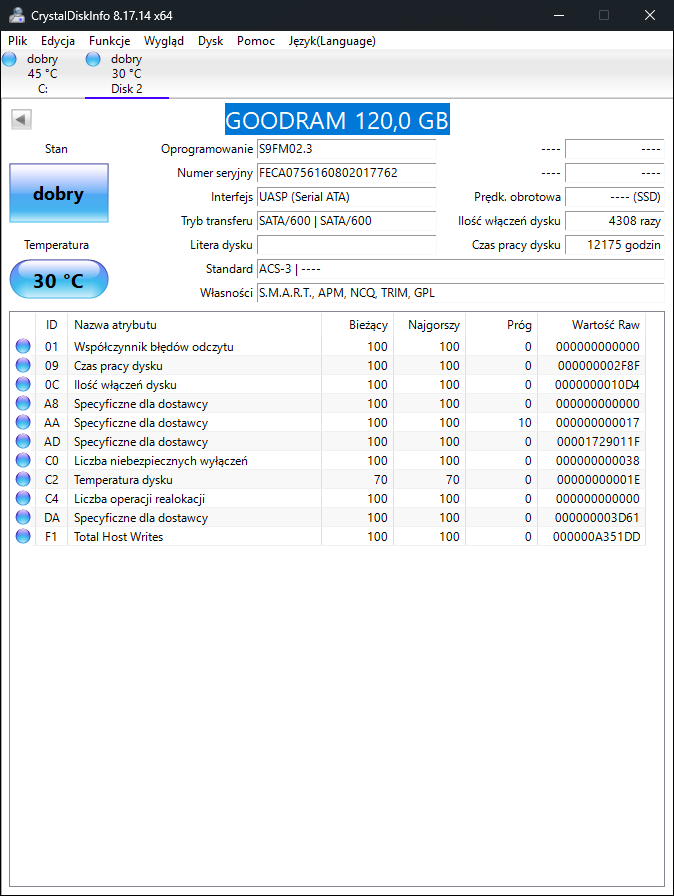Click status orb for attribute C4
Image resolution: width=674 pixels, height=896 pixels.
(x=23, y=498)
